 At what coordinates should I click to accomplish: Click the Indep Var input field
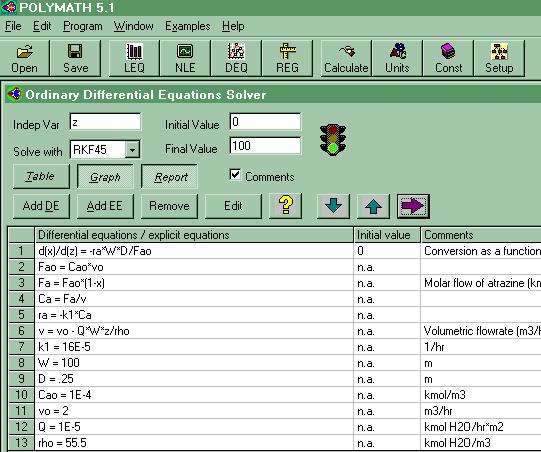tap(105, 122)
